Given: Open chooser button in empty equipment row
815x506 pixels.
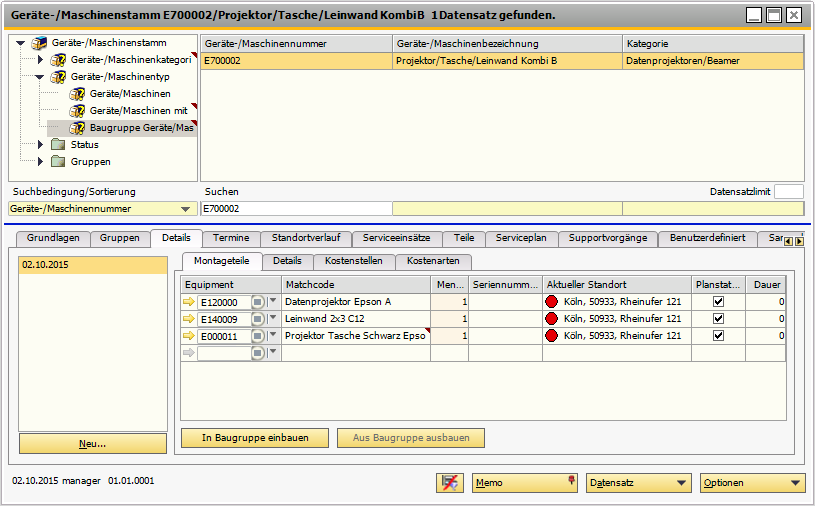Looking at the screenshot, I should (x=257, y=353).
